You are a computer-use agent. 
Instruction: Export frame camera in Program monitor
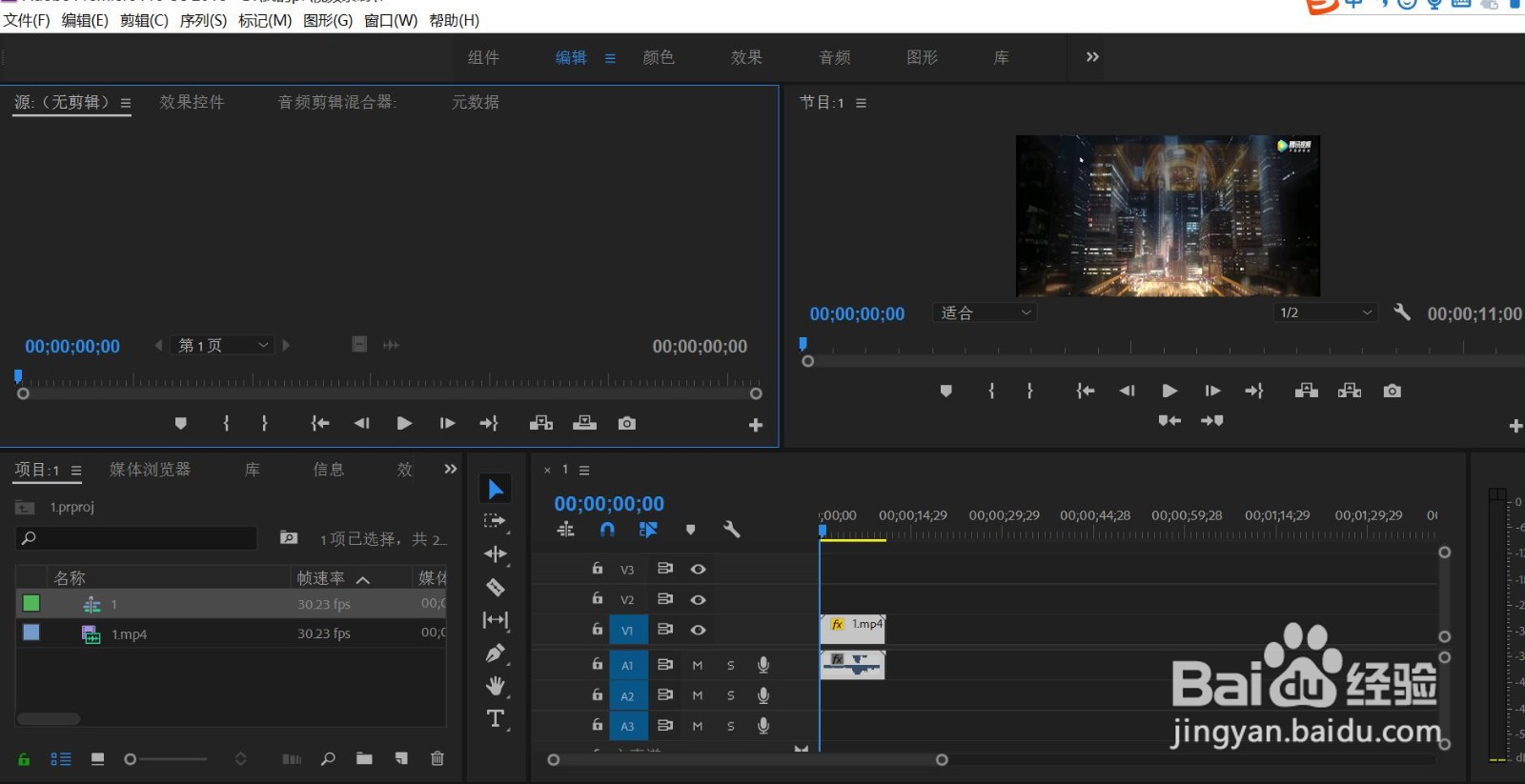pyautogui.click(x=1393, y=391)
